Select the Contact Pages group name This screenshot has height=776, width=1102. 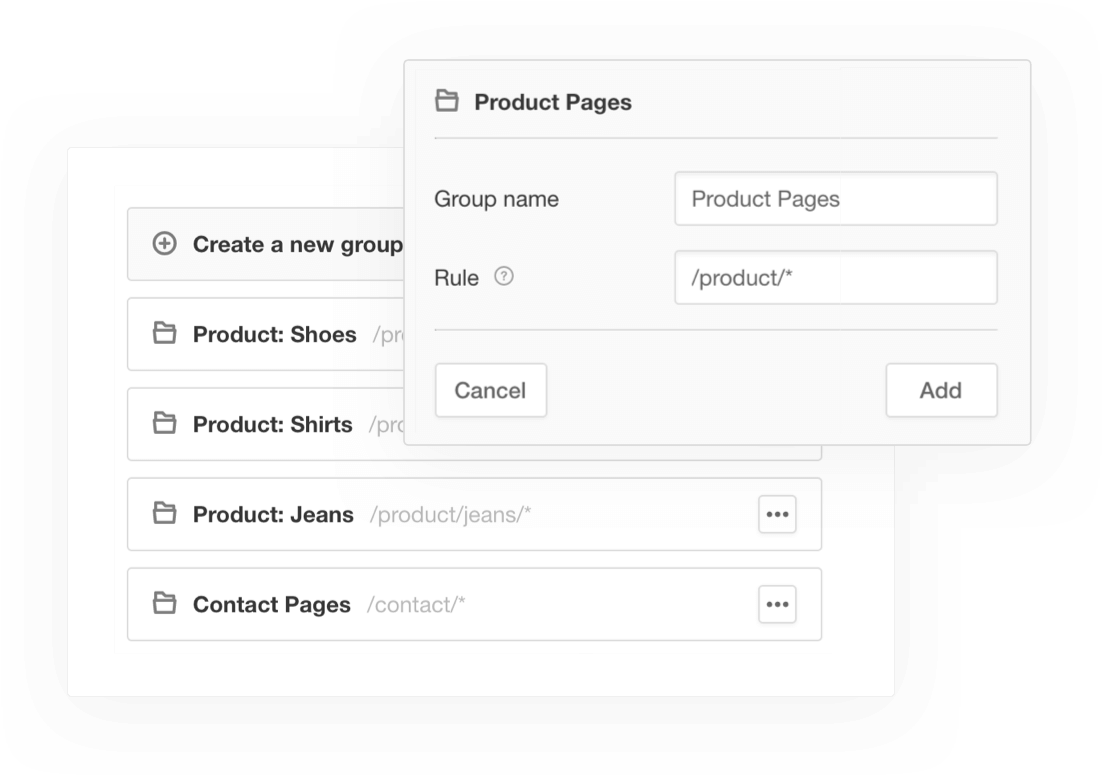click(271, 605)
